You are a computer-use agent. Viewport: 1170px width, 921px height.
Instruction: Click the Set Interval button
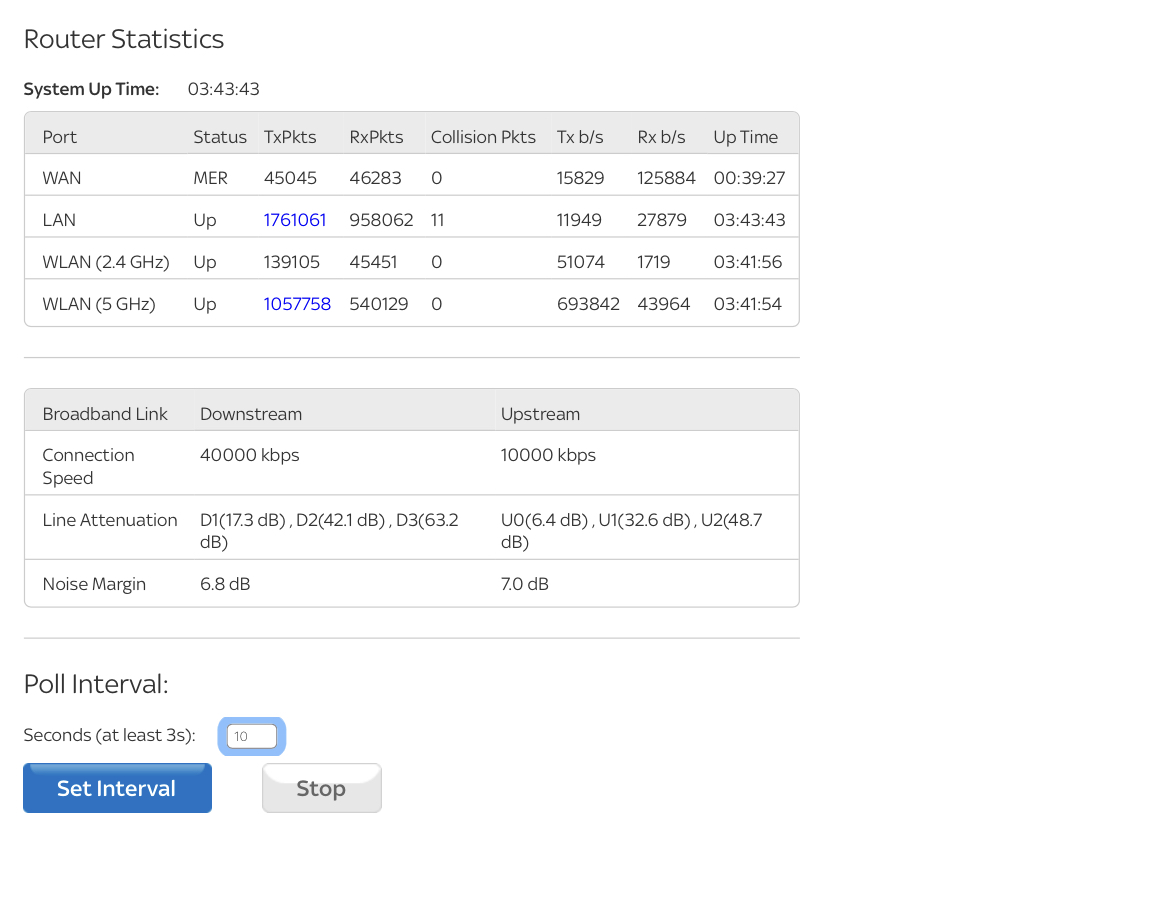pos(117,788)
